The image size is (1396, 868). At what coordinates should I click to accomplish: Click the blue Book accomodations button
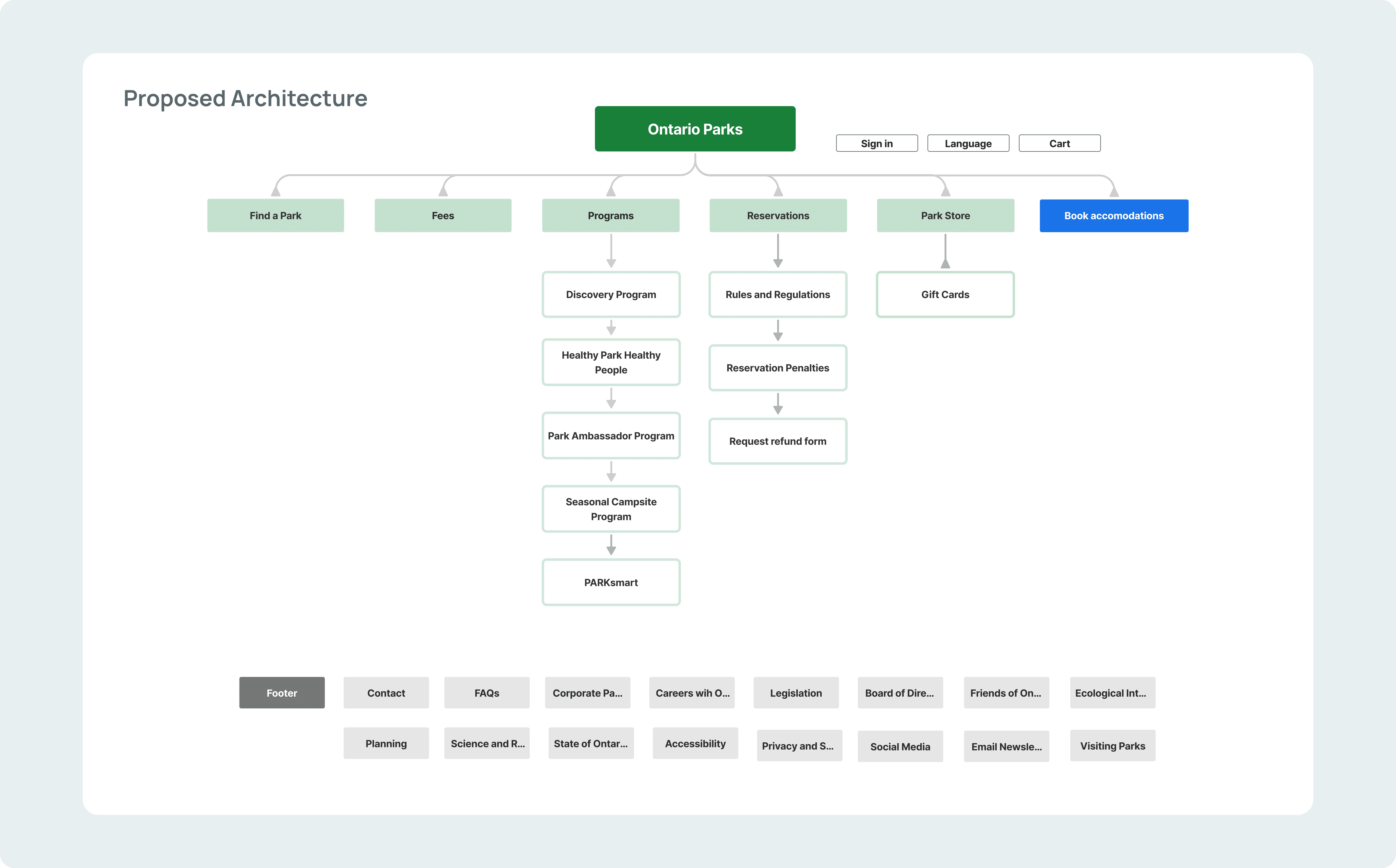(x=1114, y=216)
